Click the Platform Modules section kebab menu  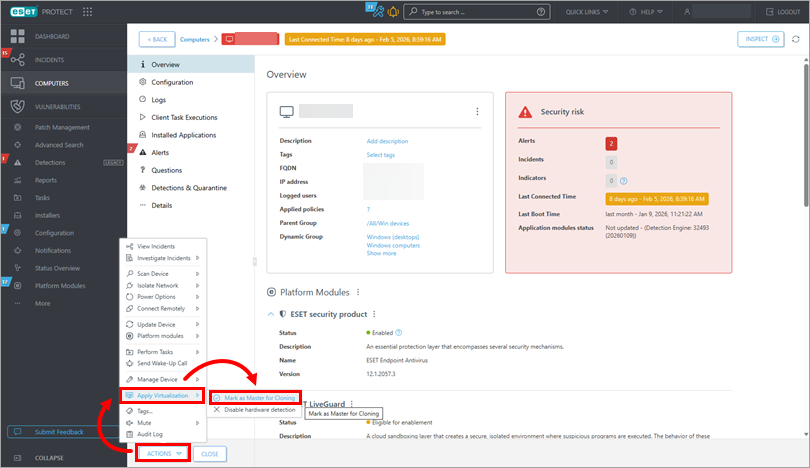[x=358, y=292]
